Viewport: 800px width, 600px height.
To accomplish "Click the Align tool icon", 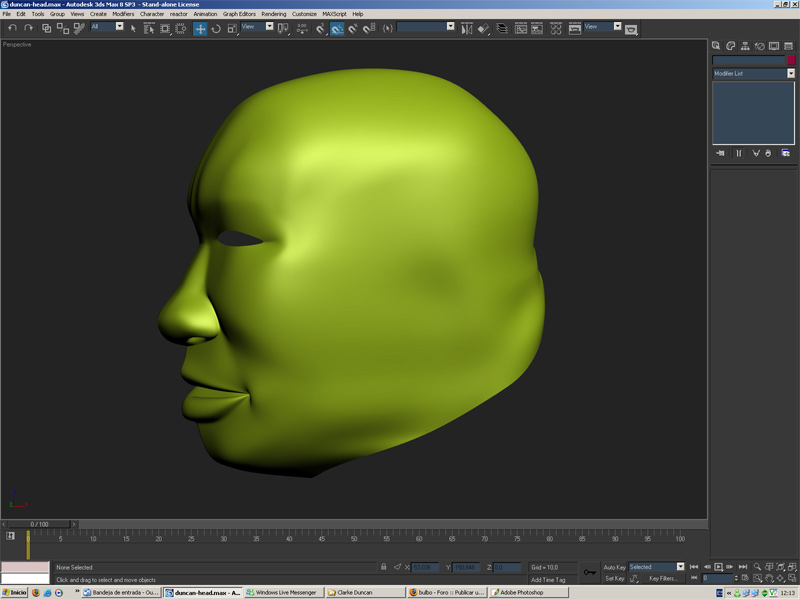I will [x=483, y=29].
